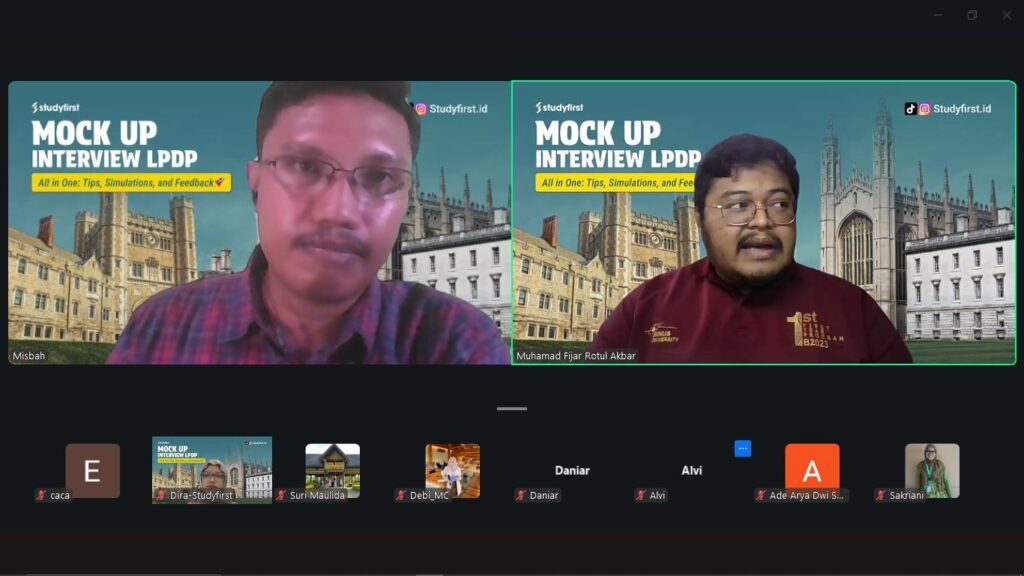
Task: Click caca's brown "E" avatar
Action: tap(92, 469)
